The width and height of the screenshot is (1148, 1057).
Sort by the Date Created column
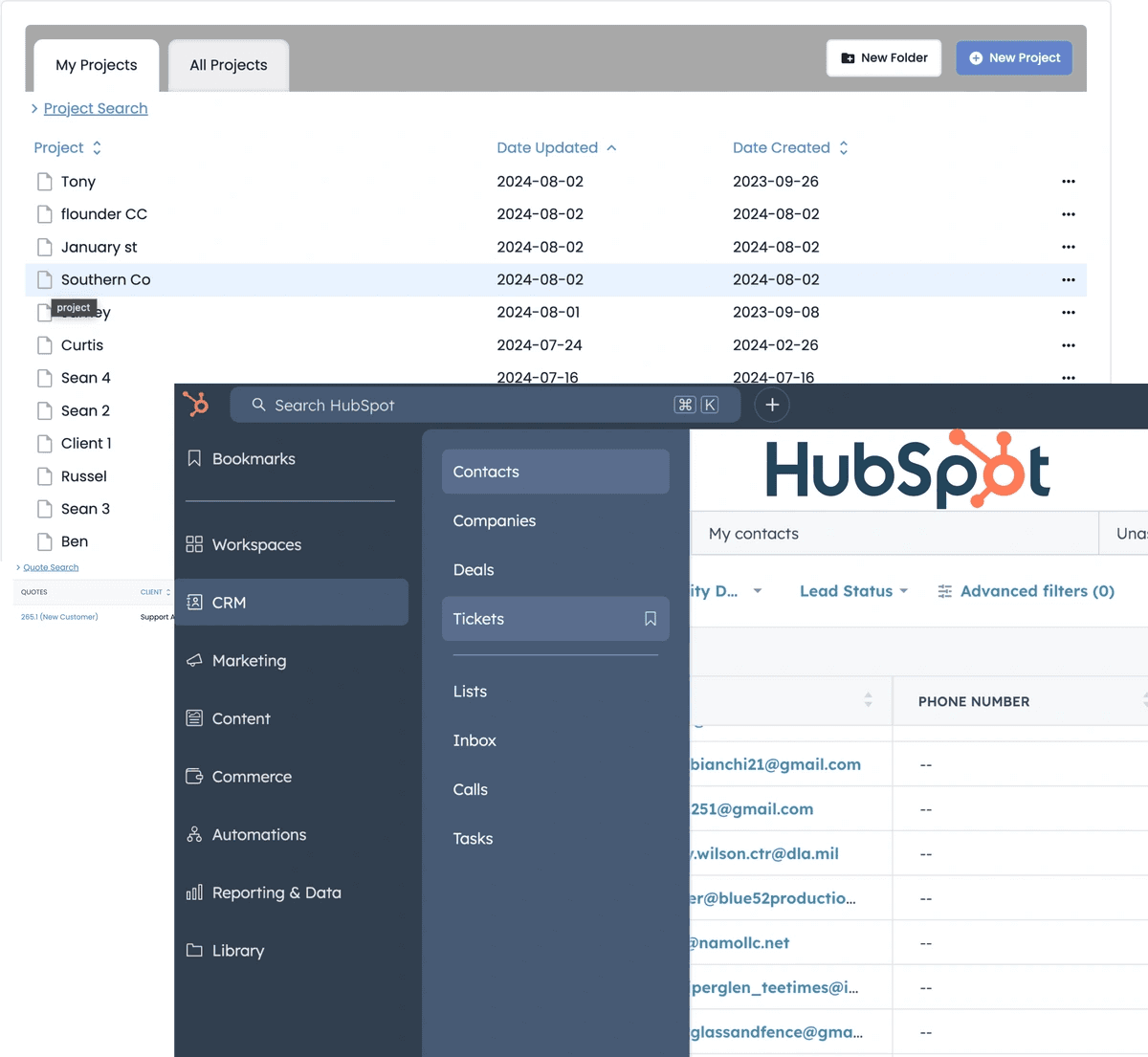pyautogui.click(x=791, y=147)
